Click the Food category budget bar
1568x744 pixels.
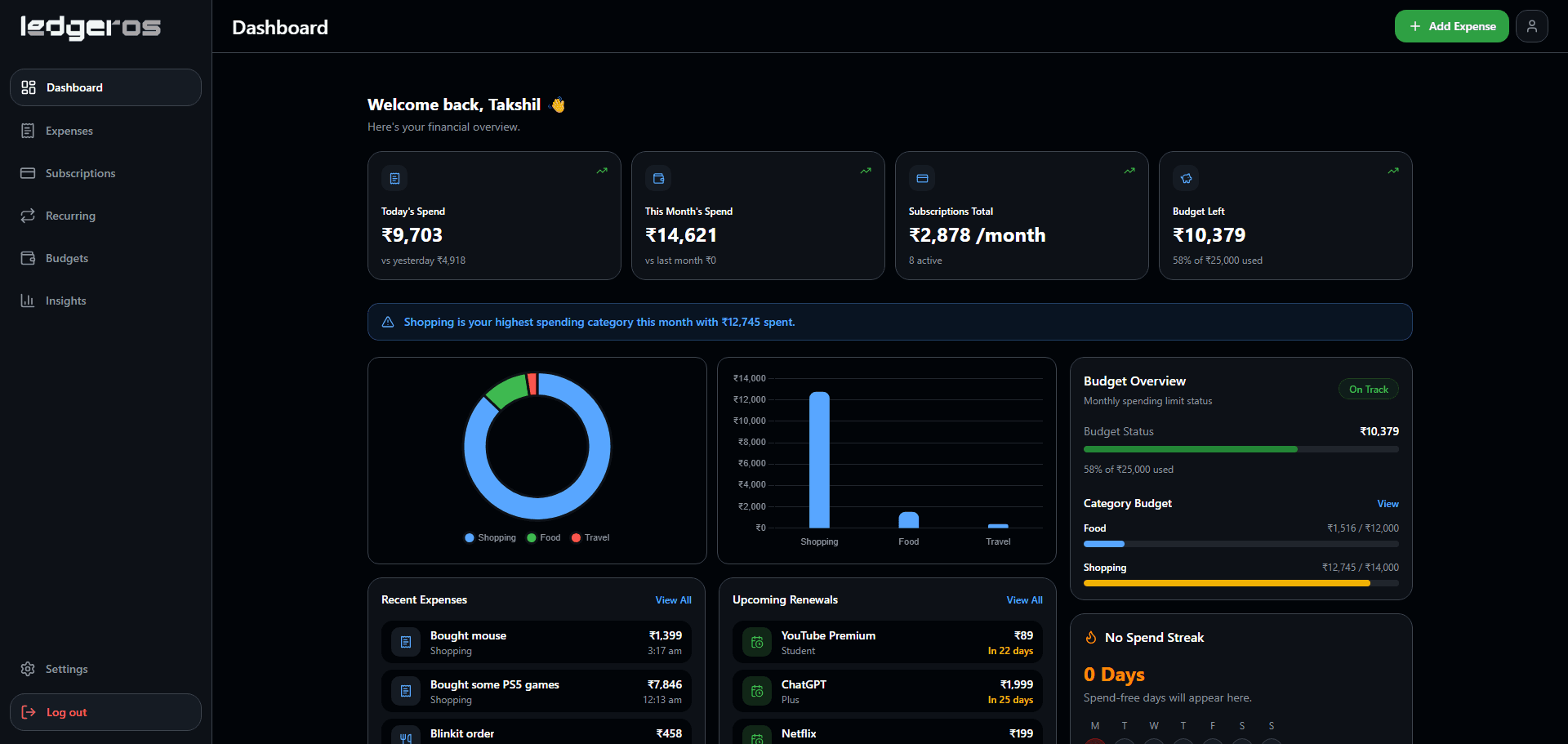coord(1241,544)
